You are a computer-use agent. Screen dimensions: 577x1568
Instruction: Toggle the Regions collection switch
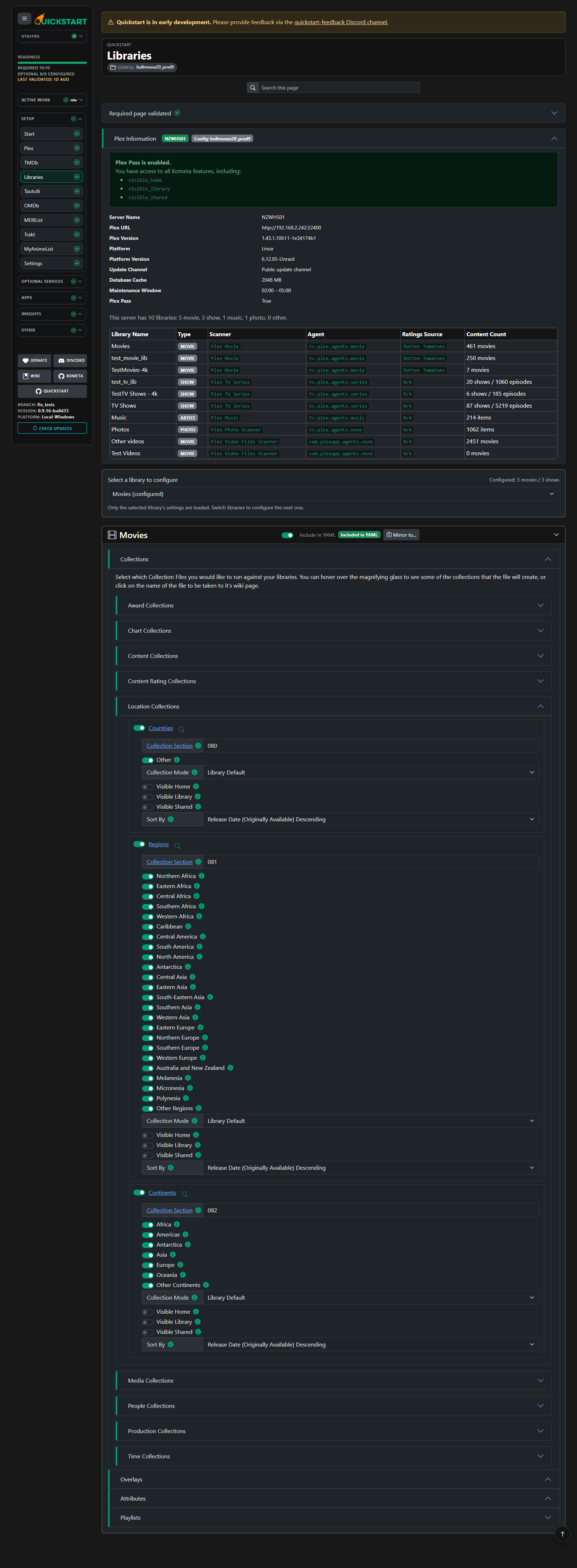[x=139, y=844]
